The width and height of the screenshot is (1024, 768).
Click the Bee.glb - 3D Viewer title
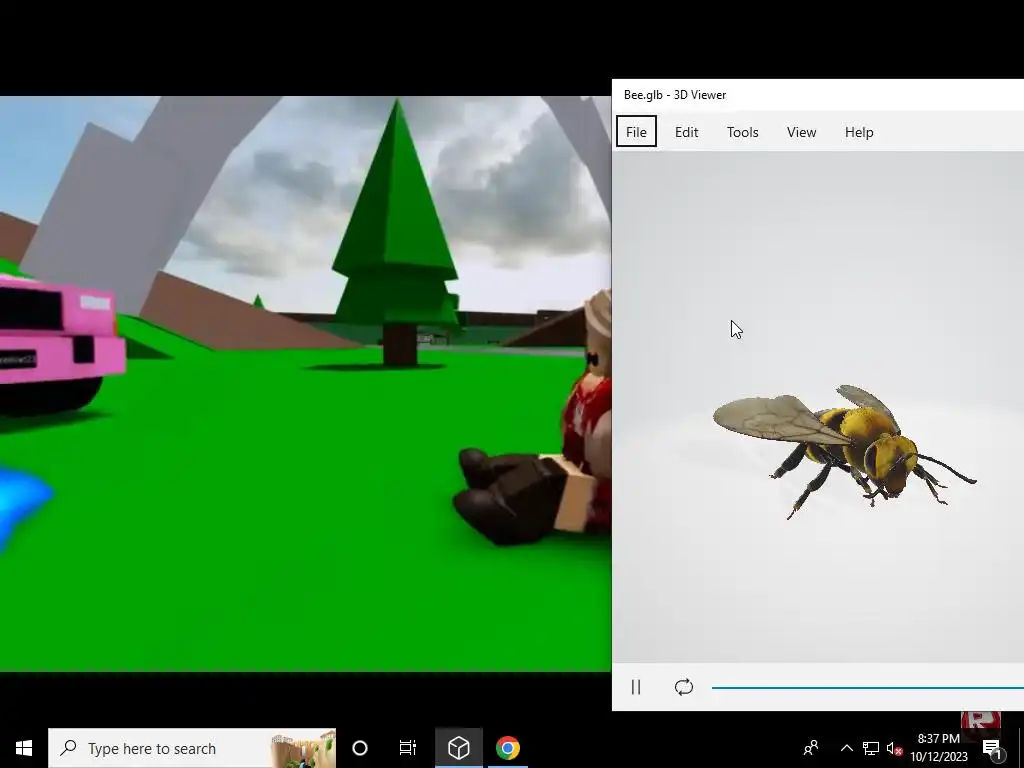pyautogui.click(x=675, y=95)
